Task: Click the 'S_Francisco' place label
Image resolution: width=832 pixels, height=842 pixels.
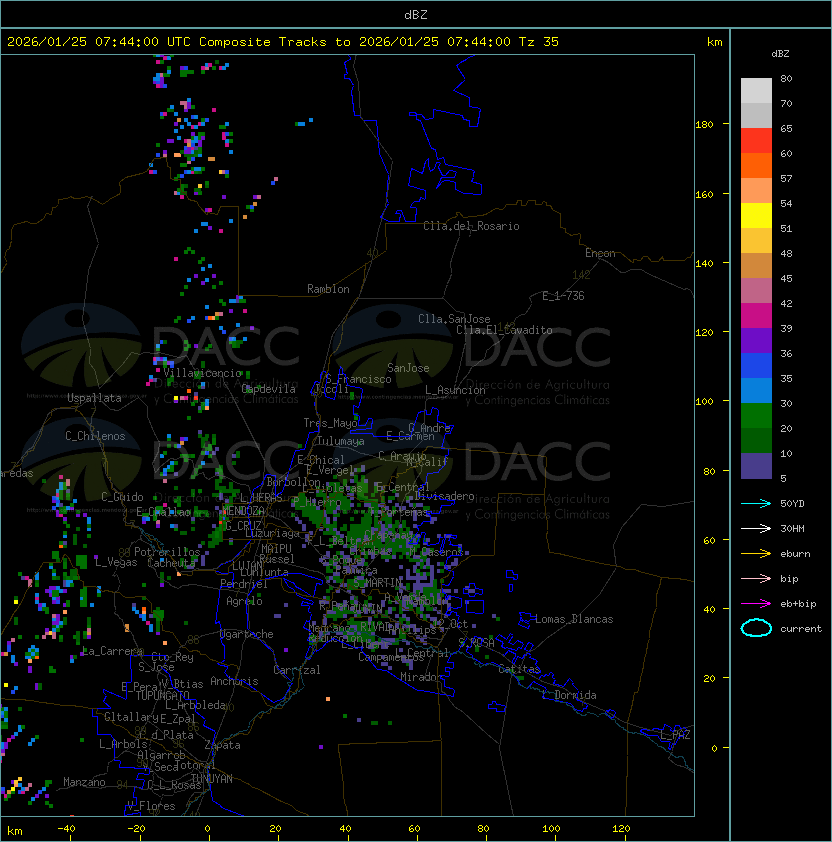Action: point(358,379)
